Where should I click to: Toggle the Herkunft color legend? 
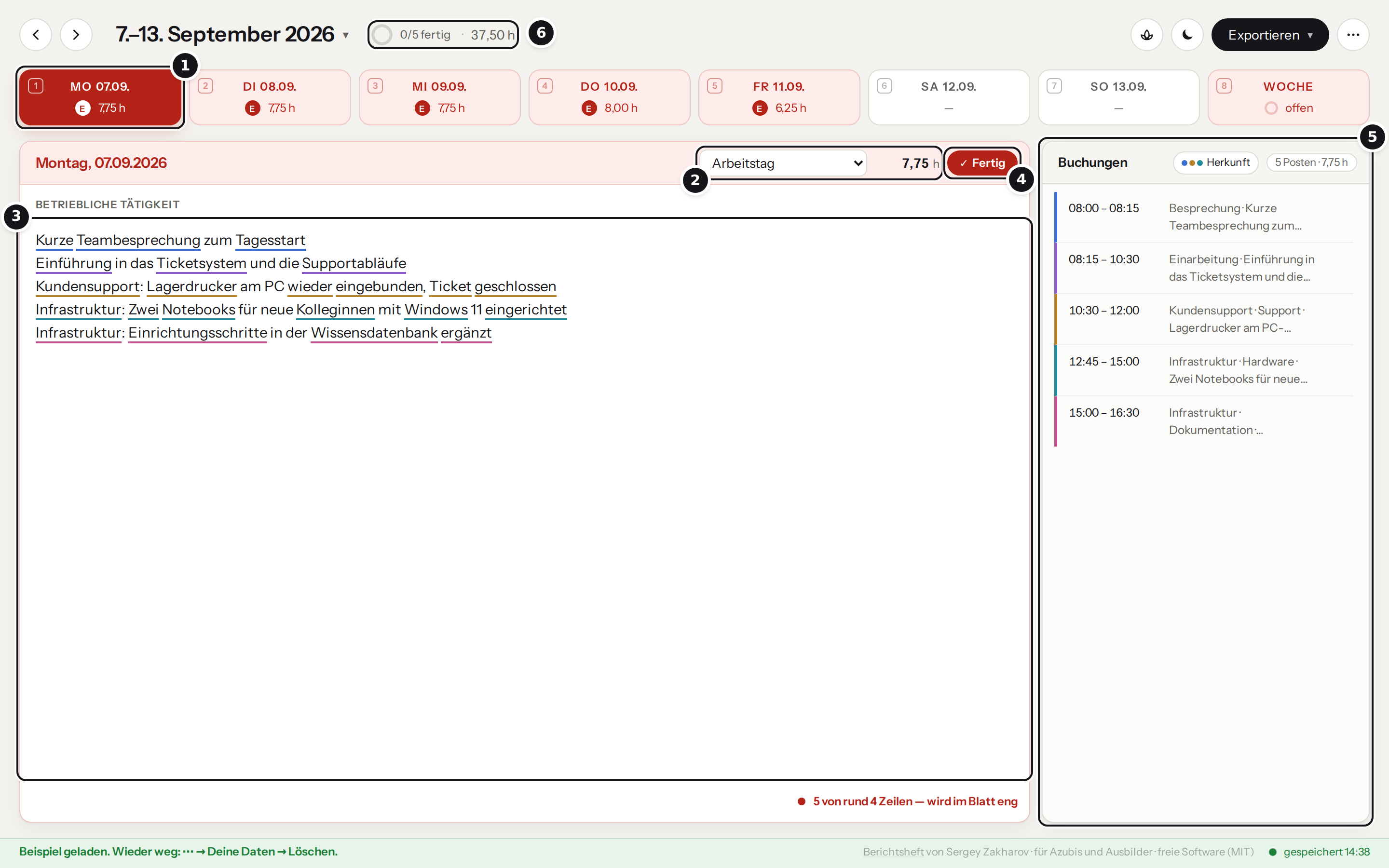pos(1216,163)
